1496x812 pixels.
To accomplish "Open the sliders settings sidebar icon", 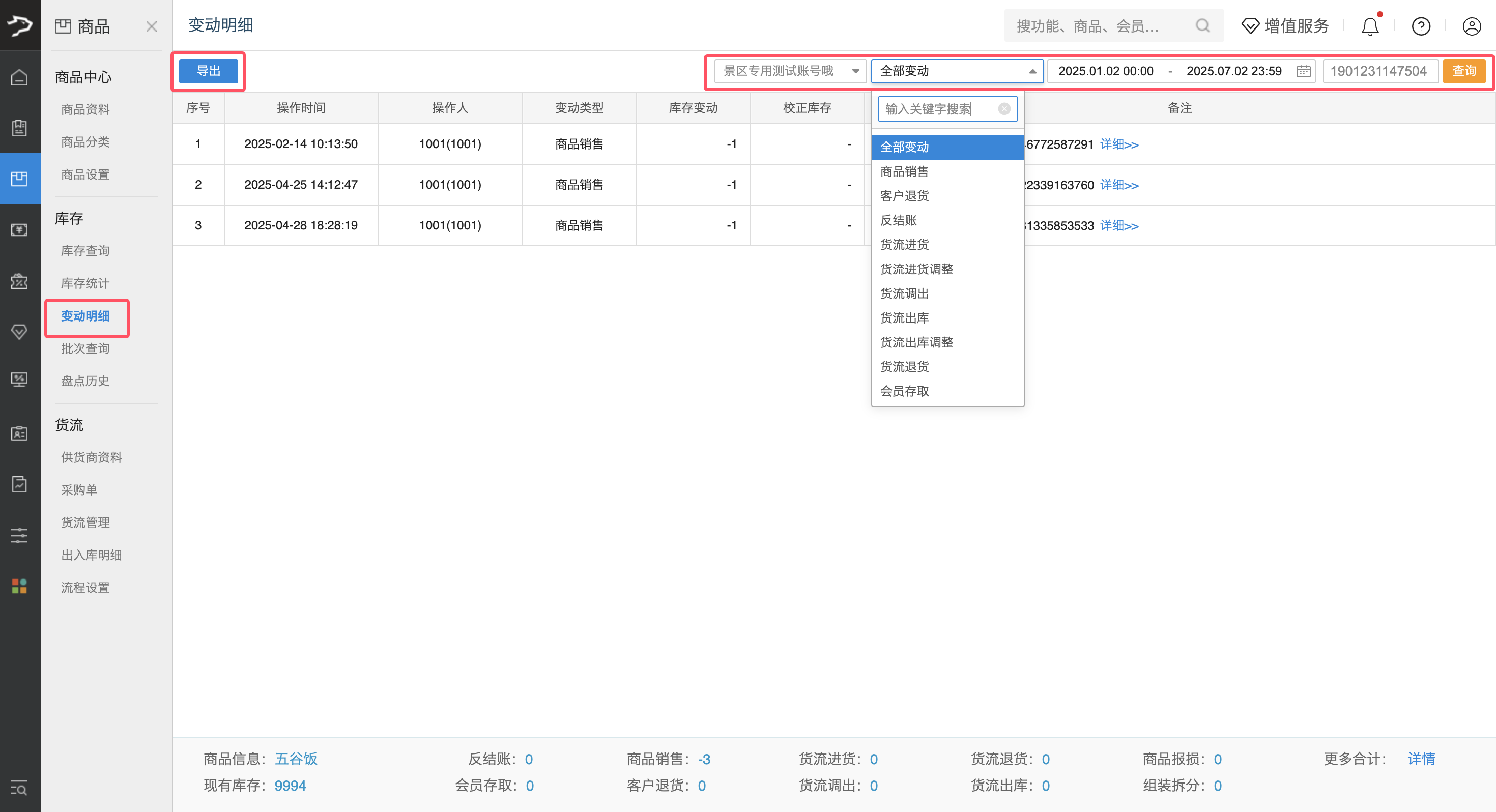I will [x=19, y=535].
